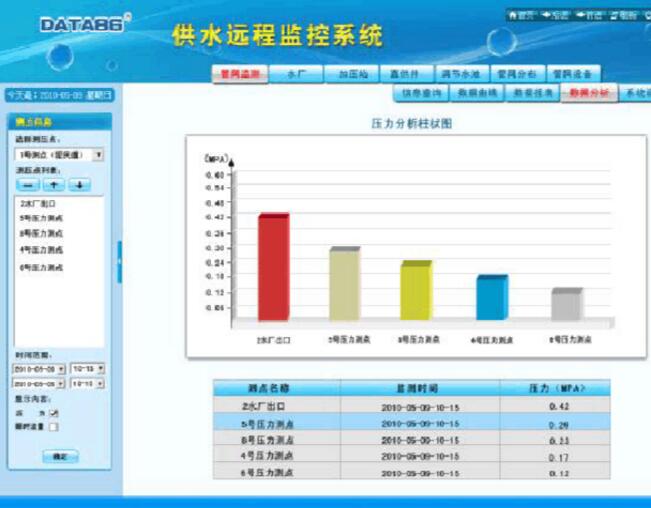
Task: Click the move-up arrow button
Action: (54, 185)
